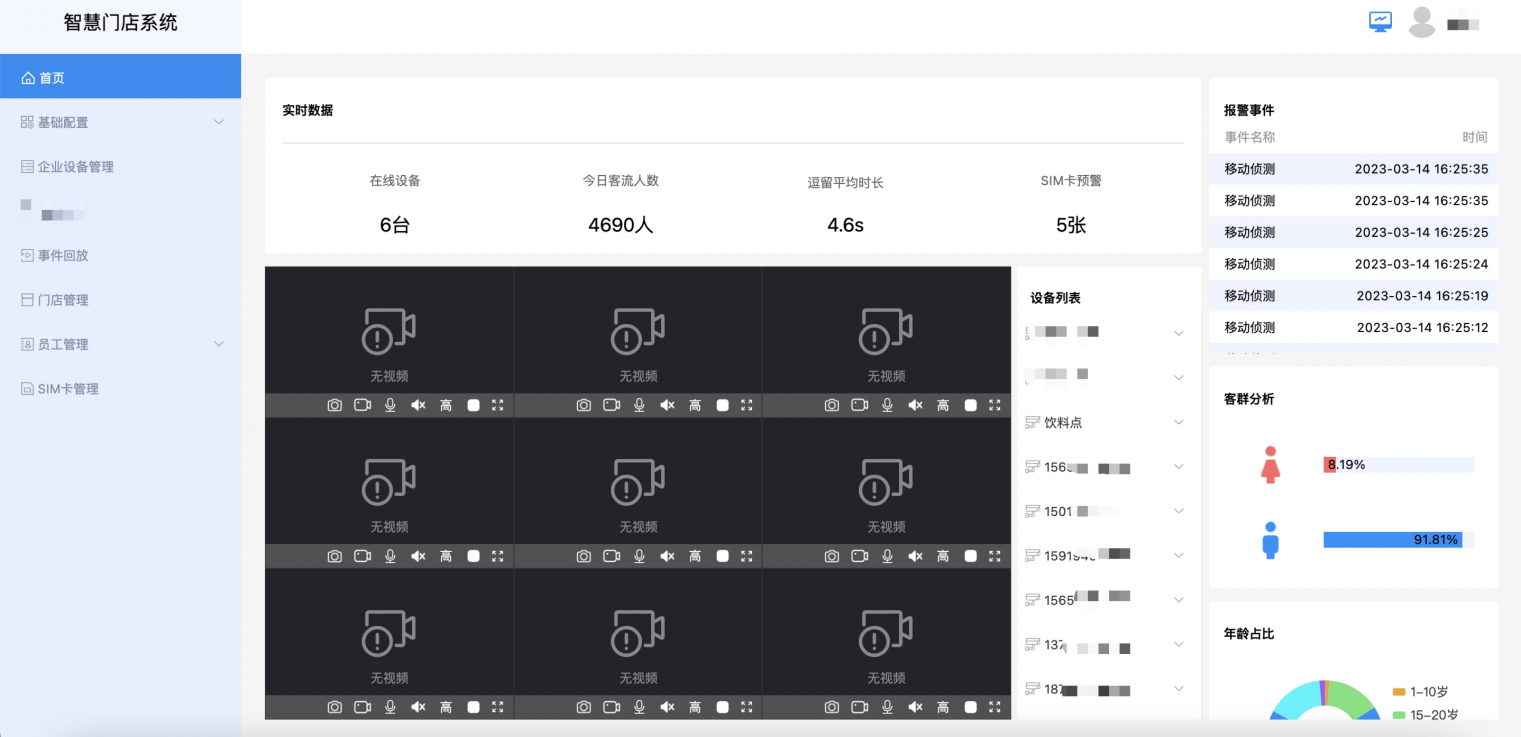Click alarm event at 2023-03-14 16:25:25
Screen dimensions: 1521x737
coord(1354,232)
